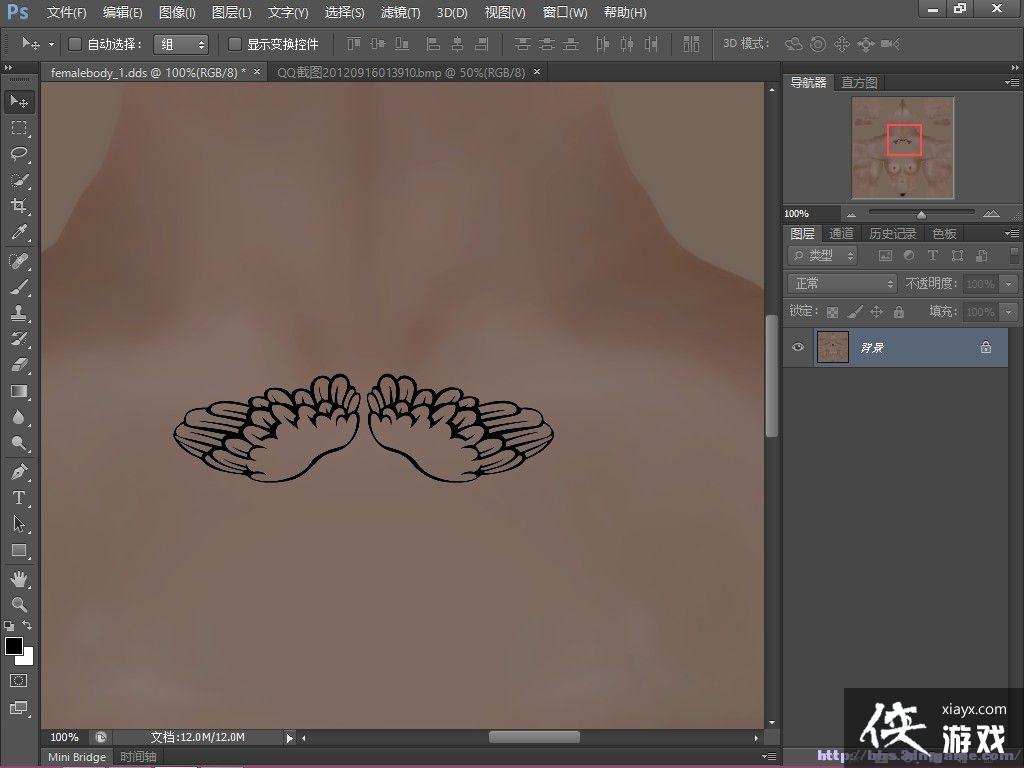The height and width of the screenshot is (768, 1024).
Task: Open the 滤镜(T) menu
Action: pos(400,13)
